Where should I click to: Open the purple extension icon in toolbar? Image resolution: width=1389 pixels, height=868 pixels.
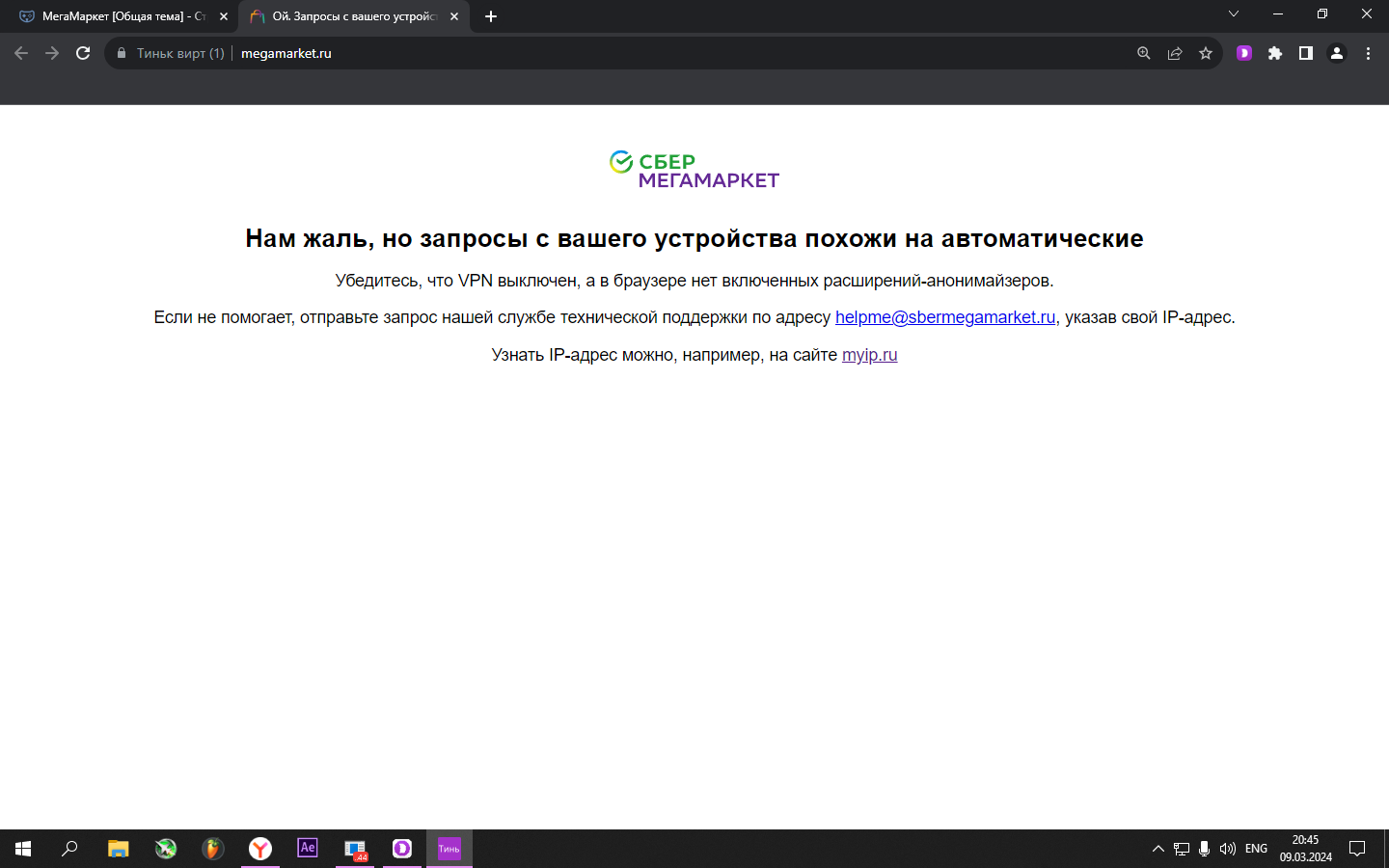[x=1244, y=53]
